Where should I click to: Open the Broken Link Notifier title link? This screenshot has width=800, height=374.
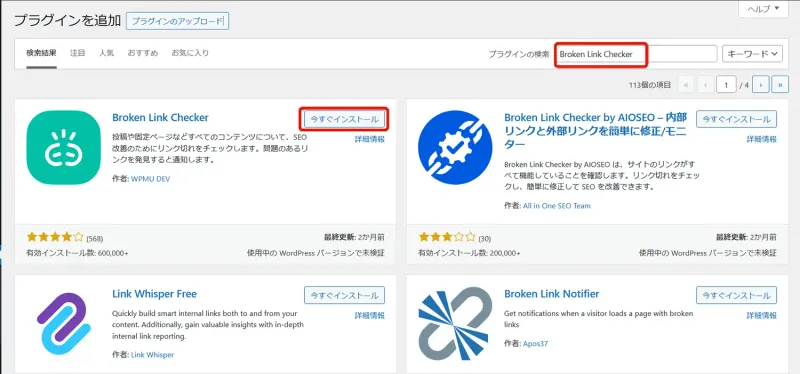pyautogui.click(x=552, y=294)
